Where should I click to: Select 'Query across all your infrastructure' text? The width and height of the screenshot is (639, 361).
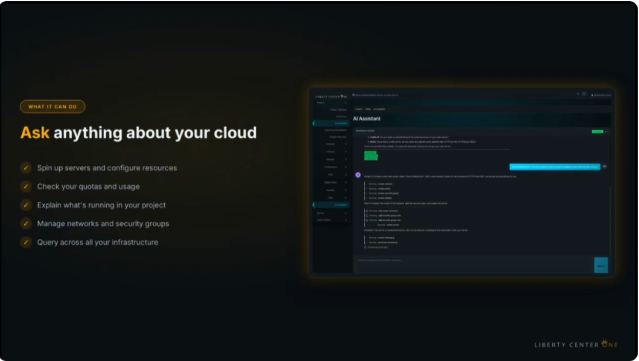pos(98,242)
